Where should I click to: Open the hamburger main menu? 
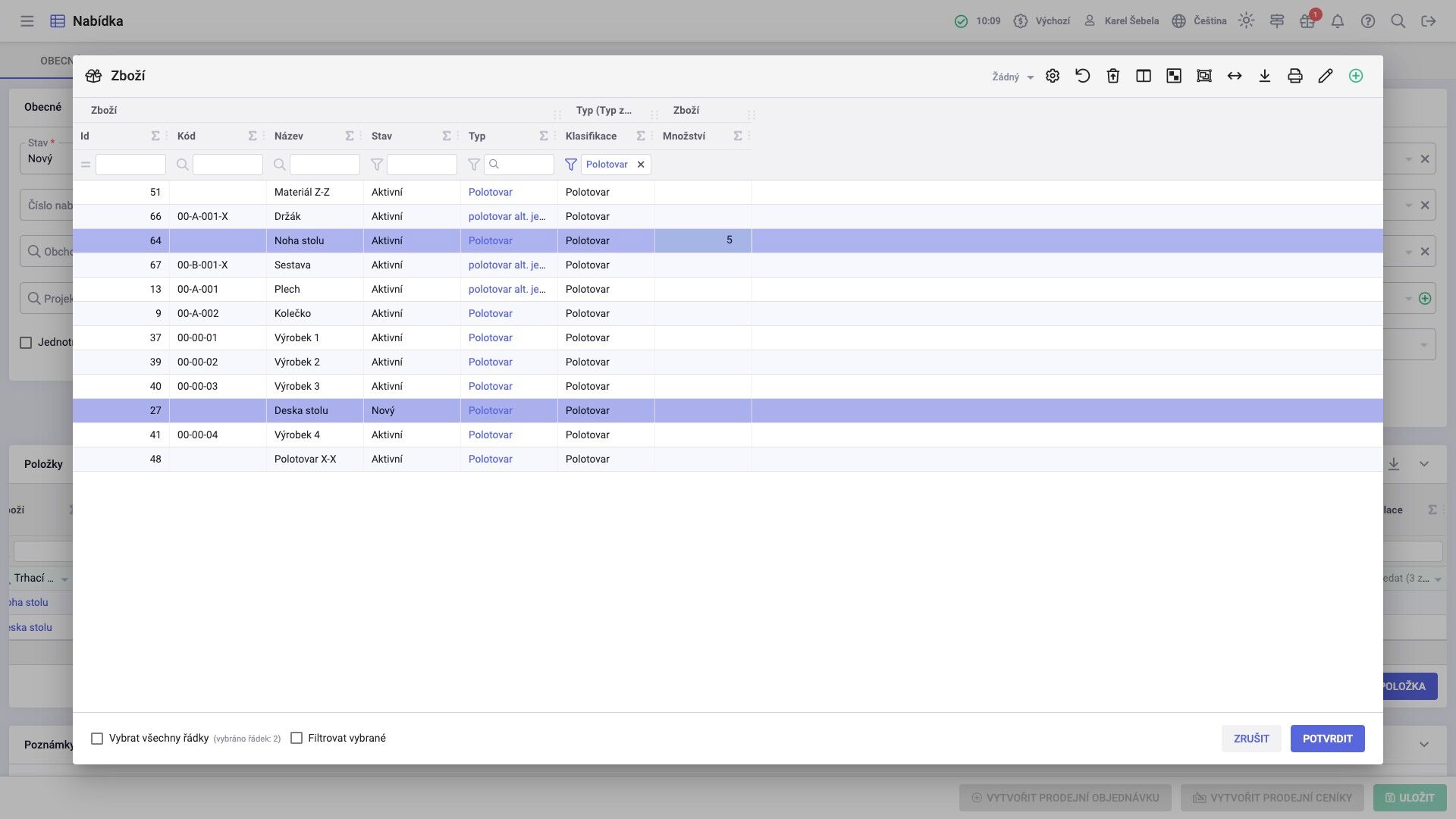pyautogui.click(x=27, y=21)
